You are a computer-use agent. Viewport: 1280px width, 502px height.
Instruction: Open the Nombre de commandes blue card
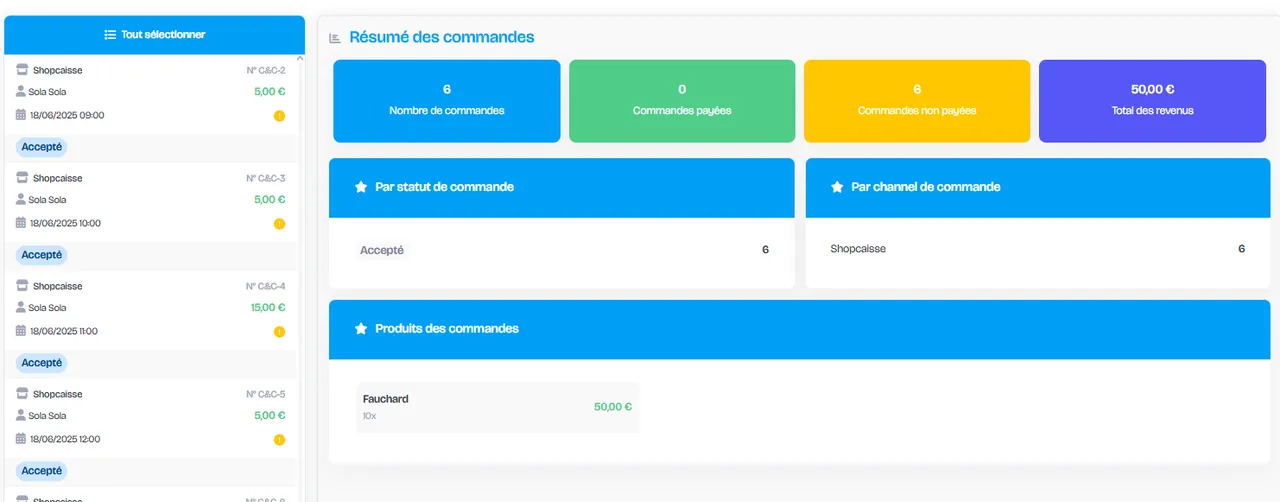pyautogui.click(x=447, y=101)
